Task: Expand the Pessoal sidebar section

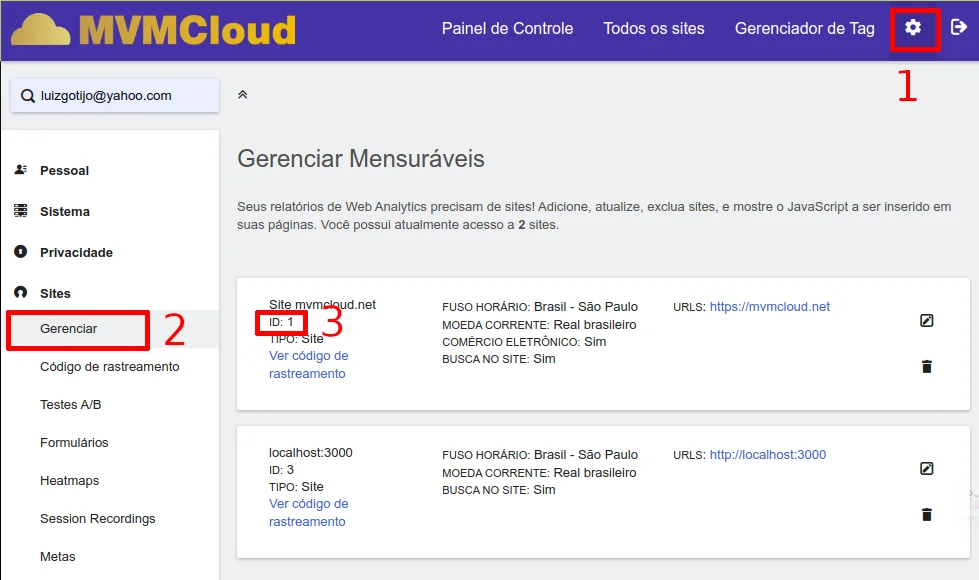Action: (x=64, y=171)
